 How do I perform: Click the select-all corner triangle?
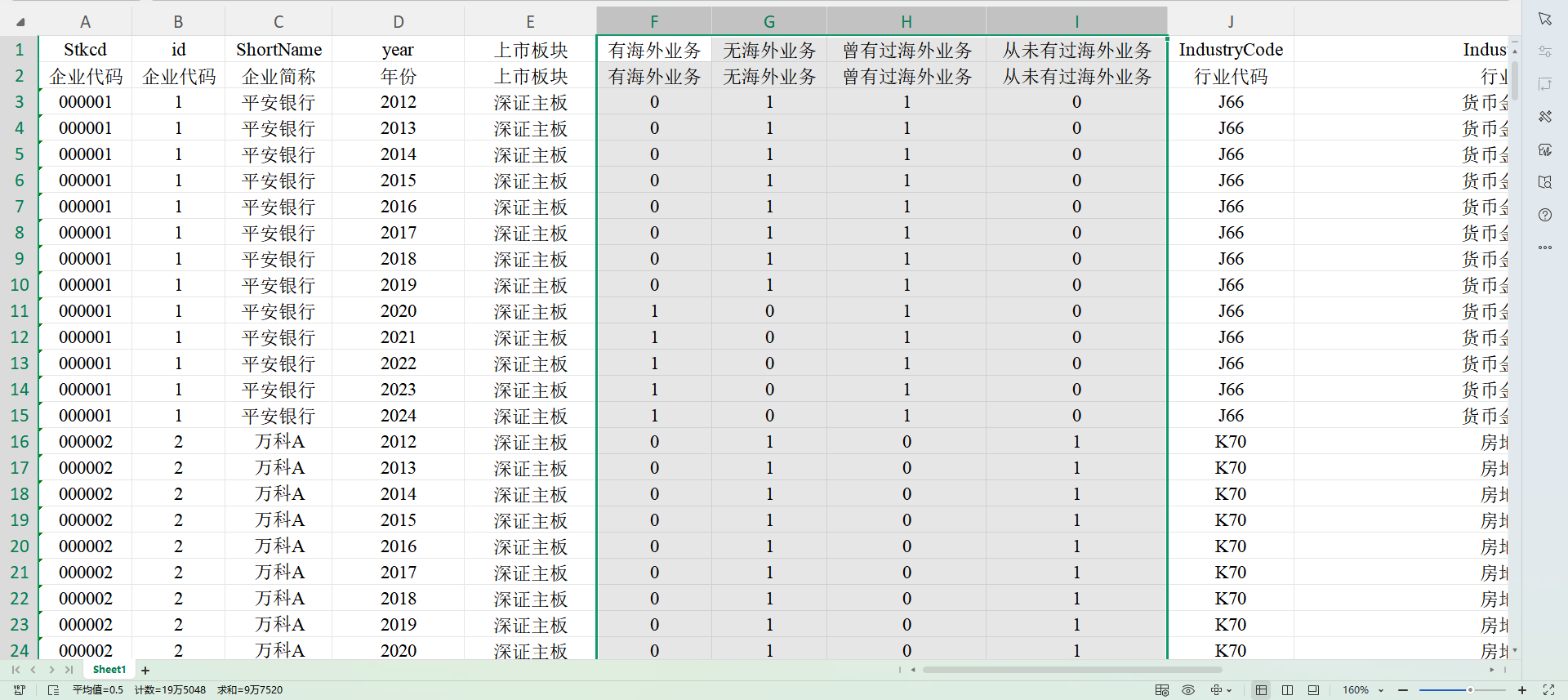20,22
